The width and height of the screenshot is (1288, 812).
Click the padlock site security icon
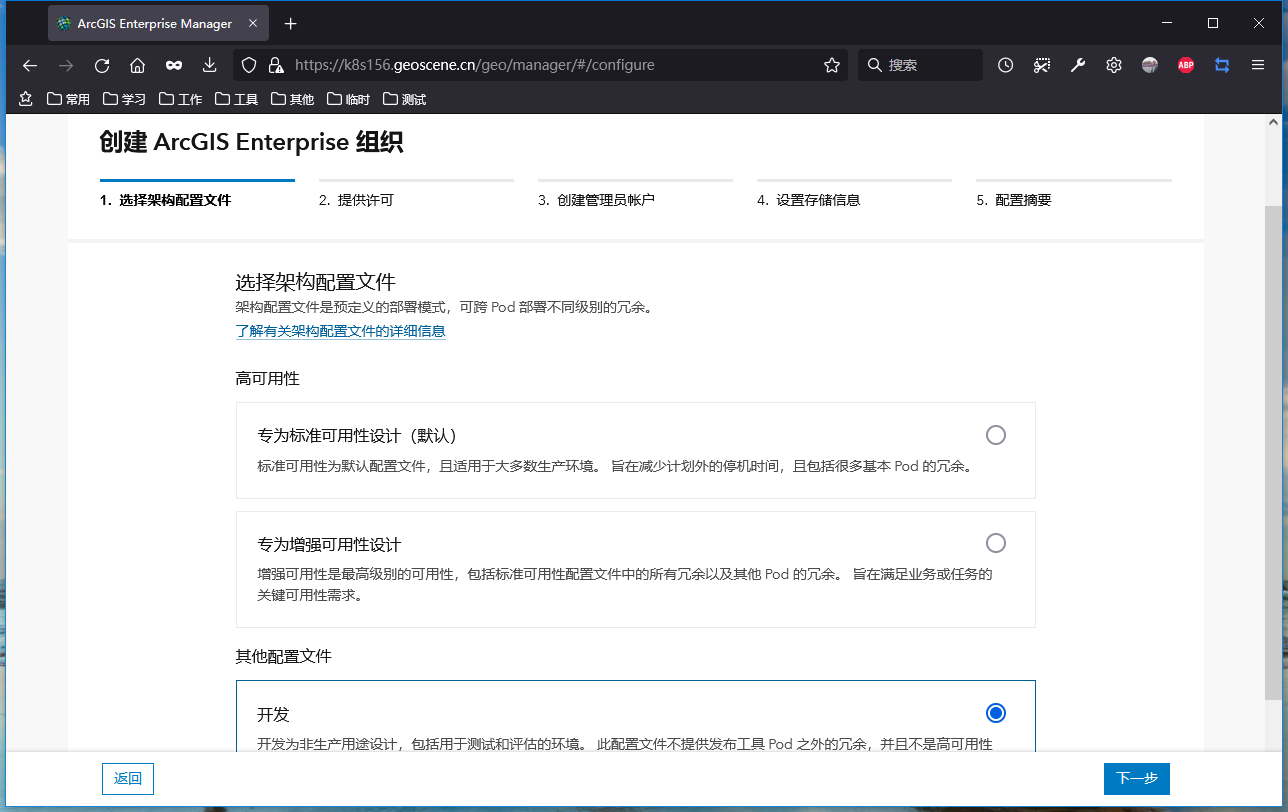pos(275,65)
